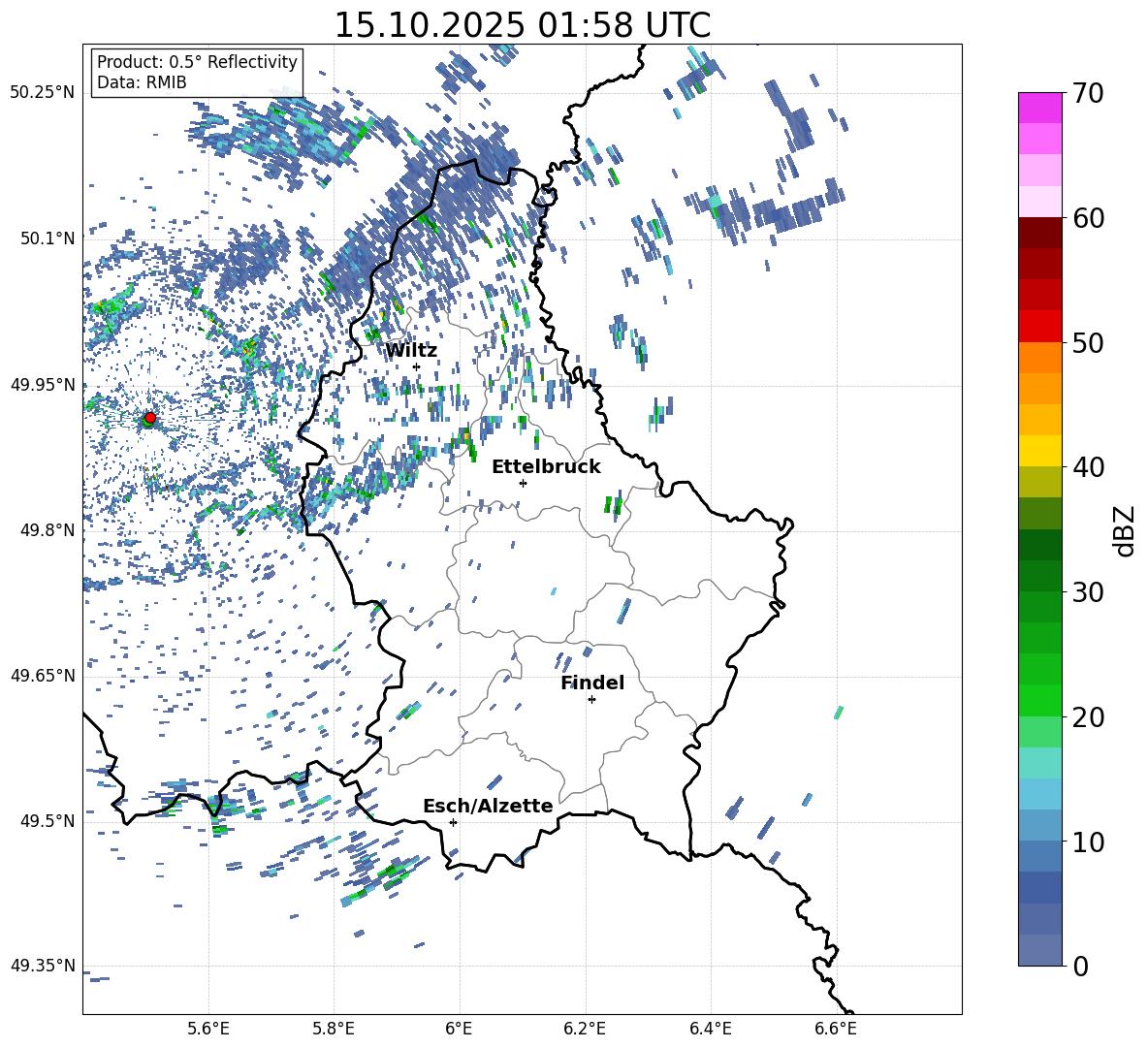Click the 50.1°N latitude label
This screenshot has width=1148, height=1048.
pyautogui.click(x=48, y=238)
